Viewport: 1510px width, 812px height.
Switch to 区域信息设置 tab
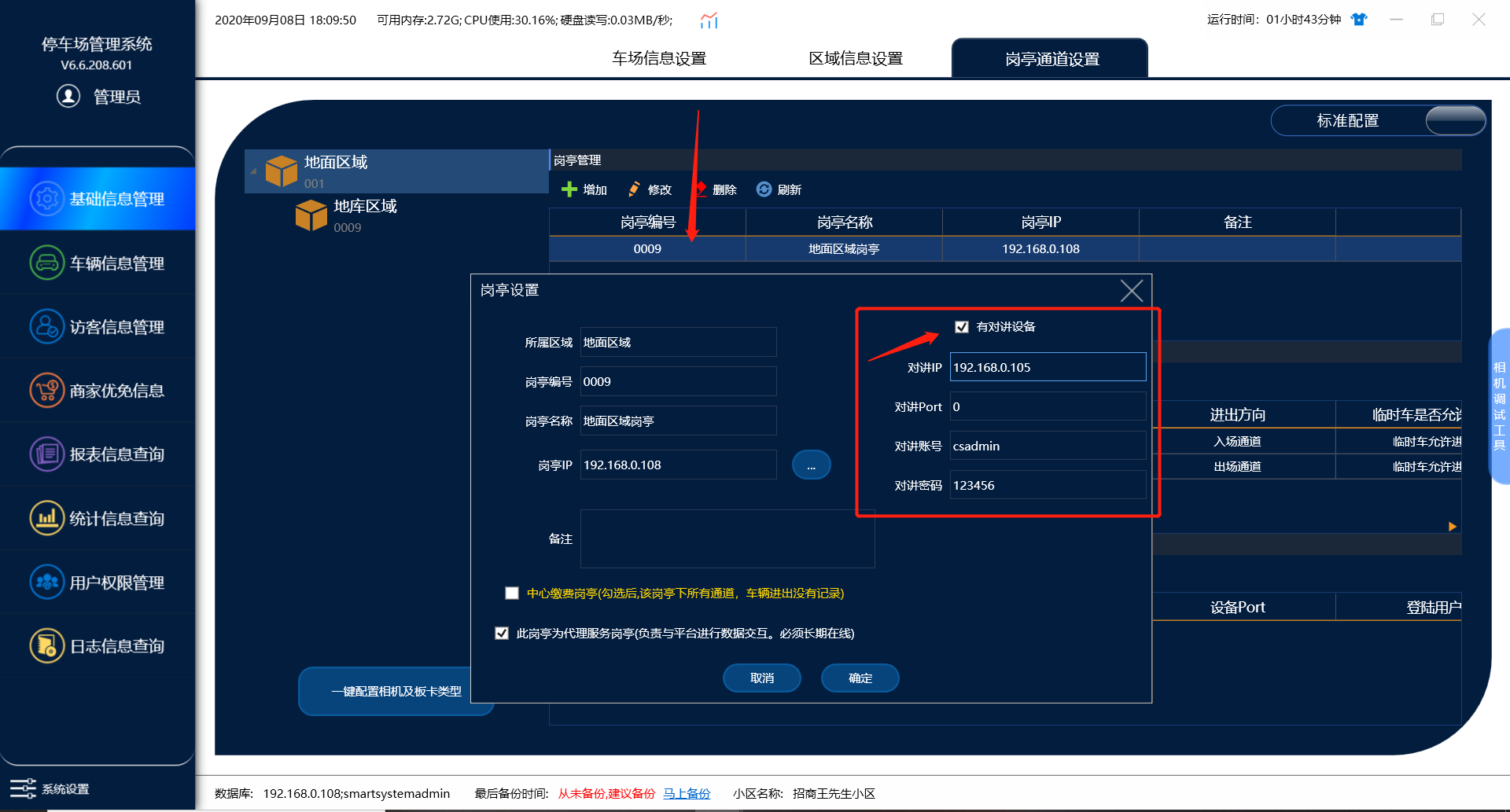pos(856,58)
